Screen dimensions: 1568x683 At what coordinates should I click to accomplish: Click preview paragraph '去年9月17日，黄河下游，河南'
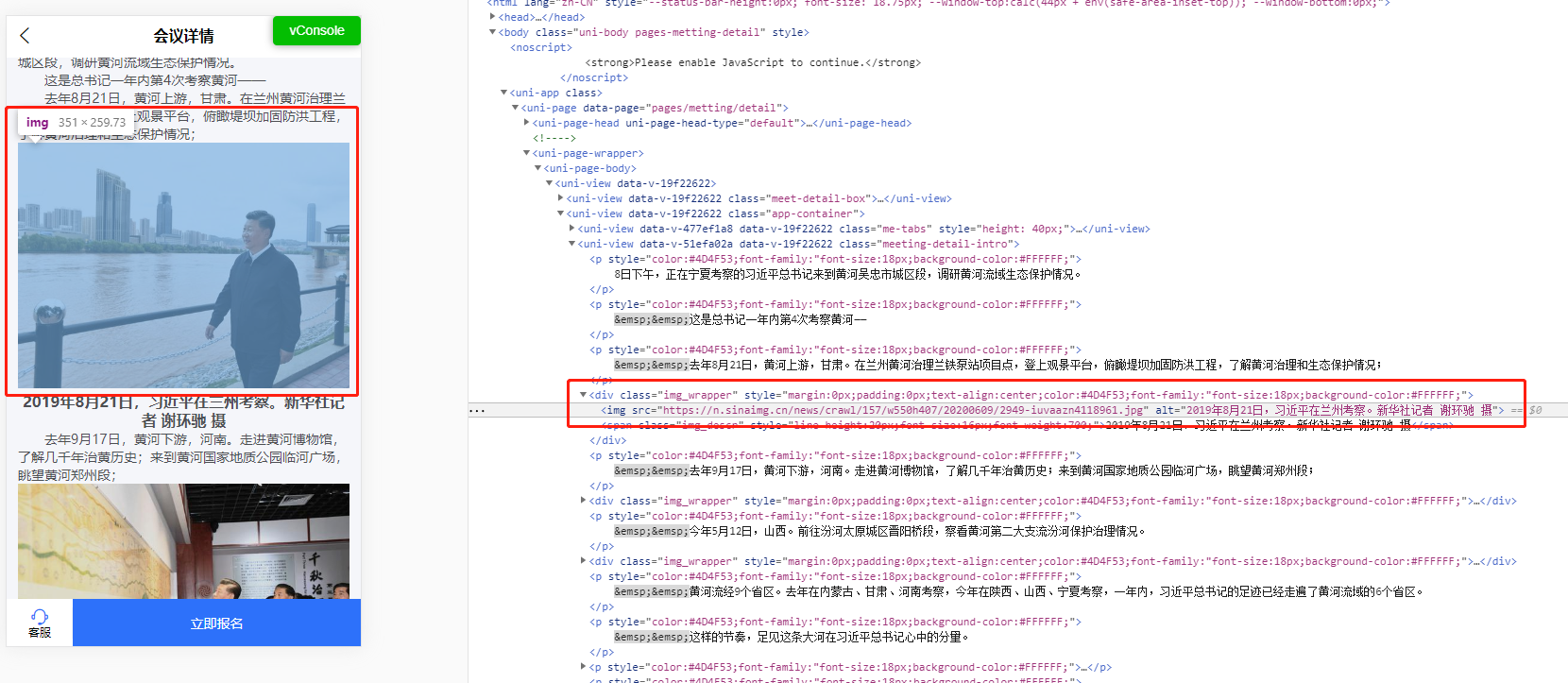point(181,457)
